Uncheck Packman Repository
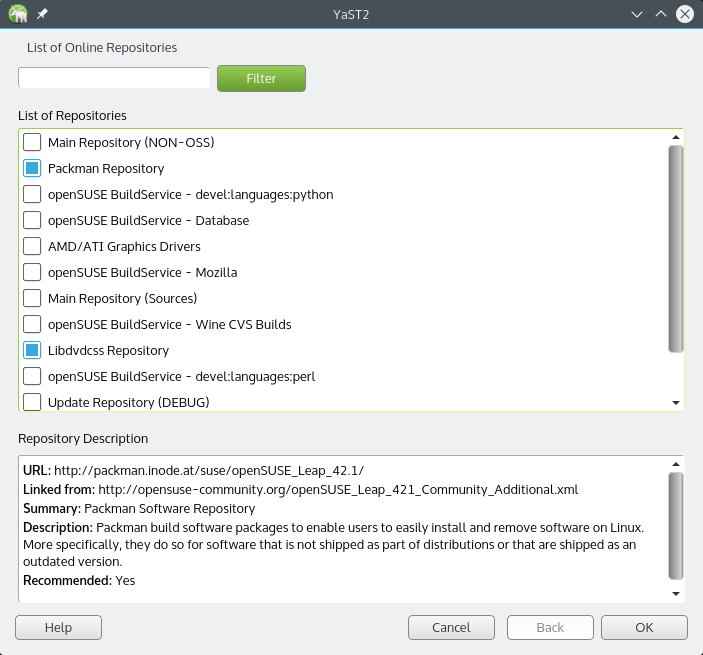 tap(32, 168)
